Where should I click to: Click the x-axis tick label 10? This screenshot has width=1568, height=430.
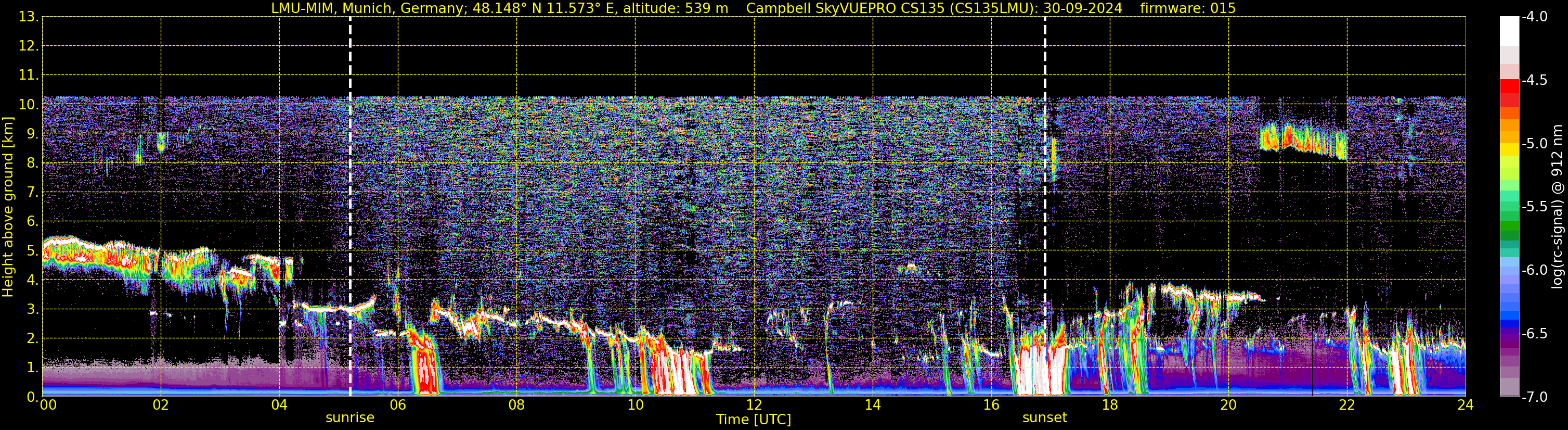pyautogui.click(x=635, y=405)
